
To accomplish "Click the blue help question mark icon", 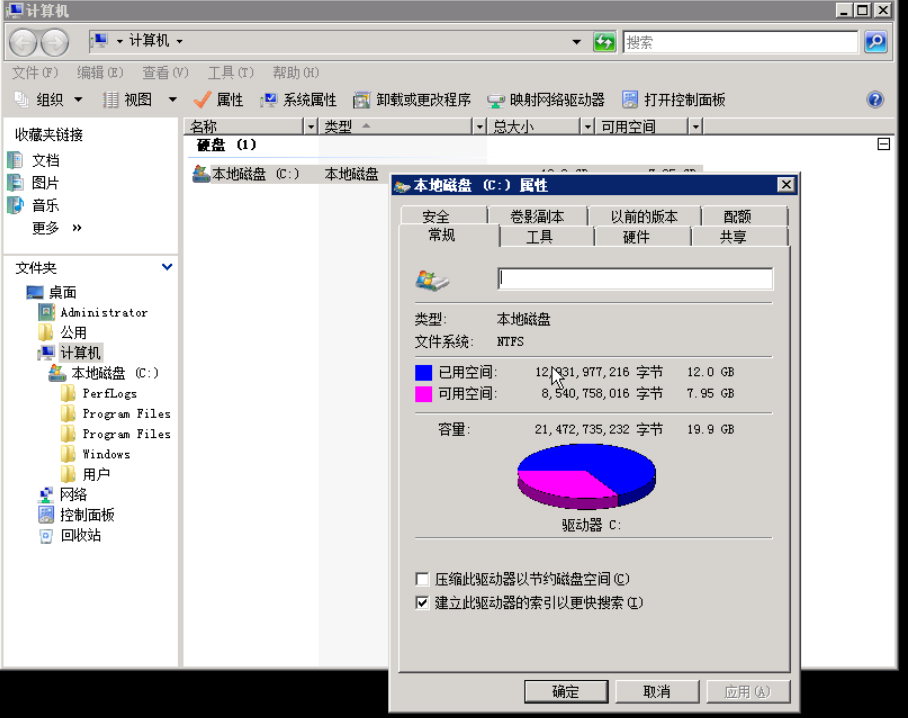I will (875, 100).
